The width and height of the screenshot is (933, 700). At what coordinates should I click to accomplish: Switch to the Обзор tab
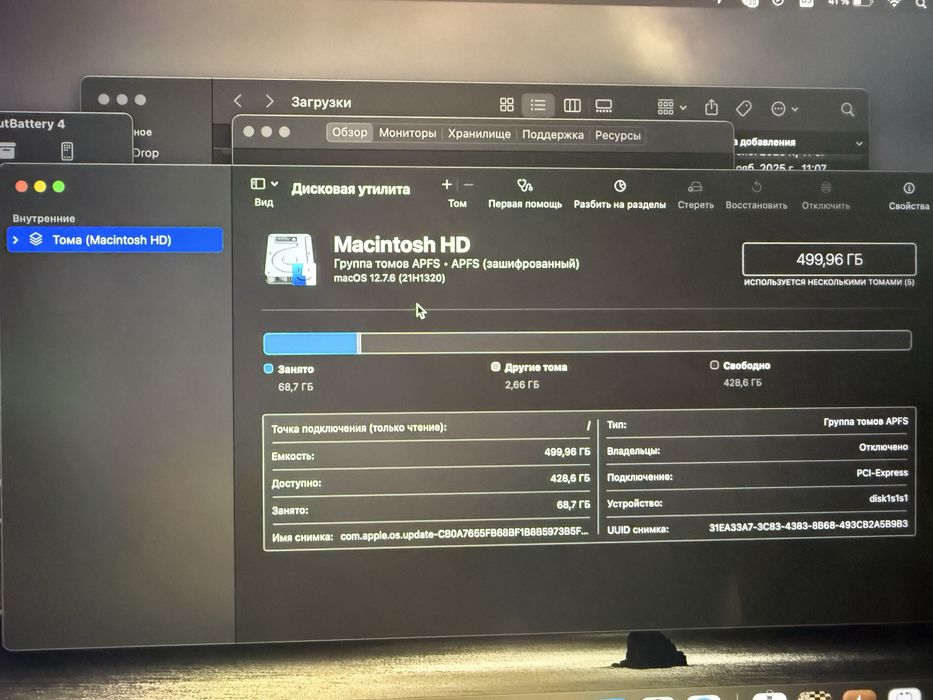coord(350,132)
